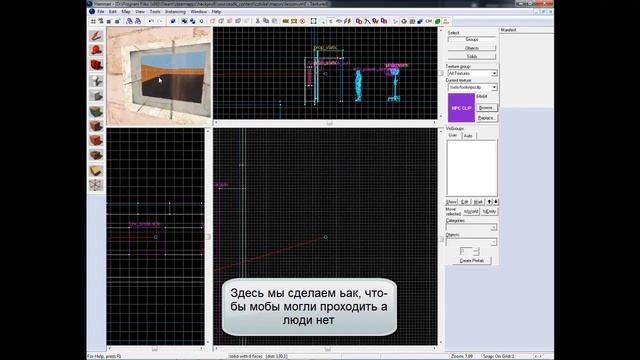Toggle the 3D grid toolbar button

point(101,21)
